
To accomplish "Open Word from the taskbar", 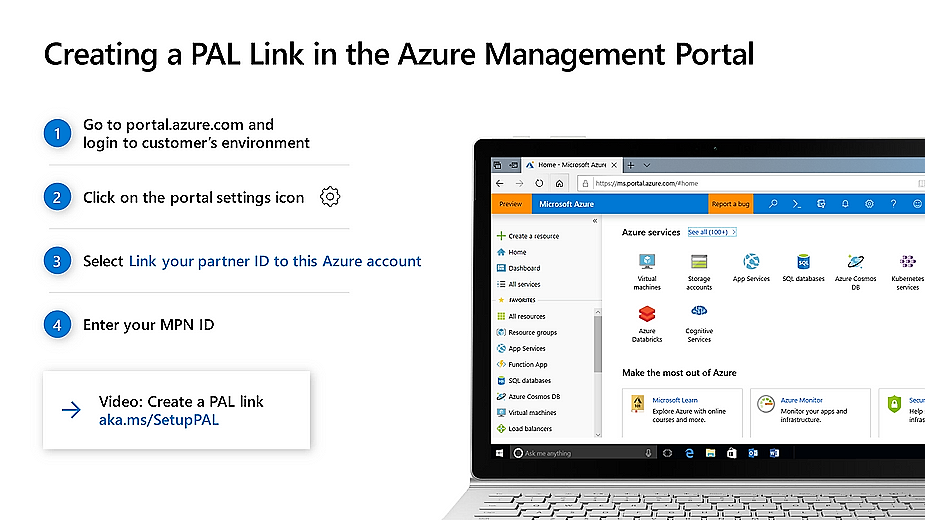I will pyautogui.click(x=774, y=453).
